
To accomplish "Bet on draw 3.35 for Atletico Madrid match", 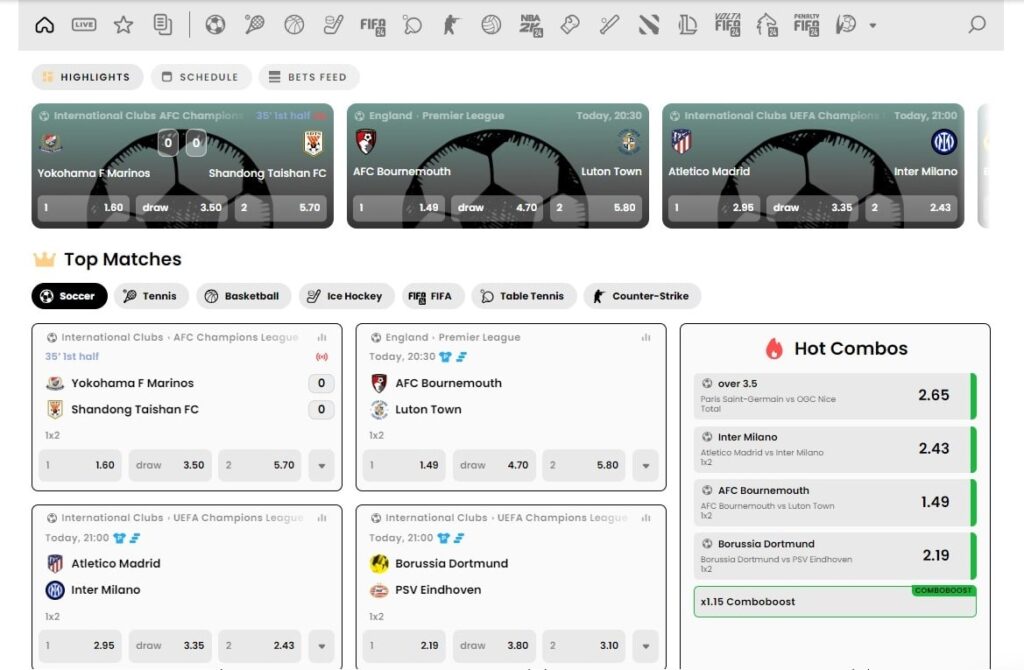I will pos(170,646).
